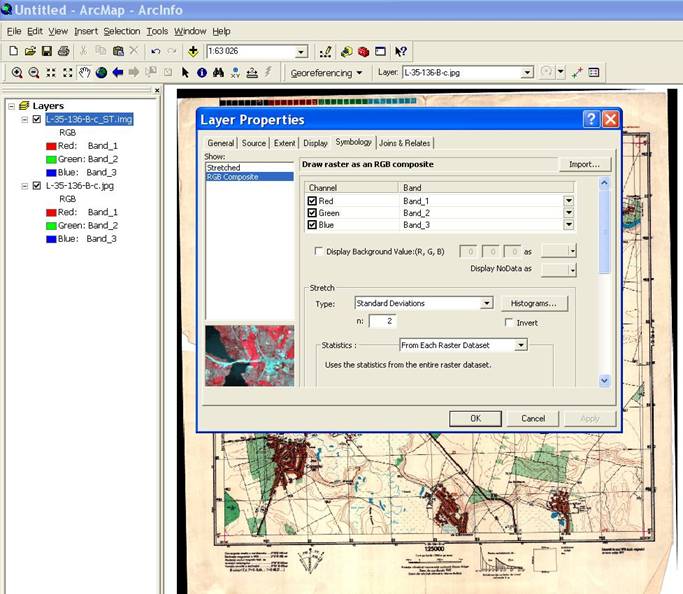Enable Display Background Value checkbox

tap(319, 252)
